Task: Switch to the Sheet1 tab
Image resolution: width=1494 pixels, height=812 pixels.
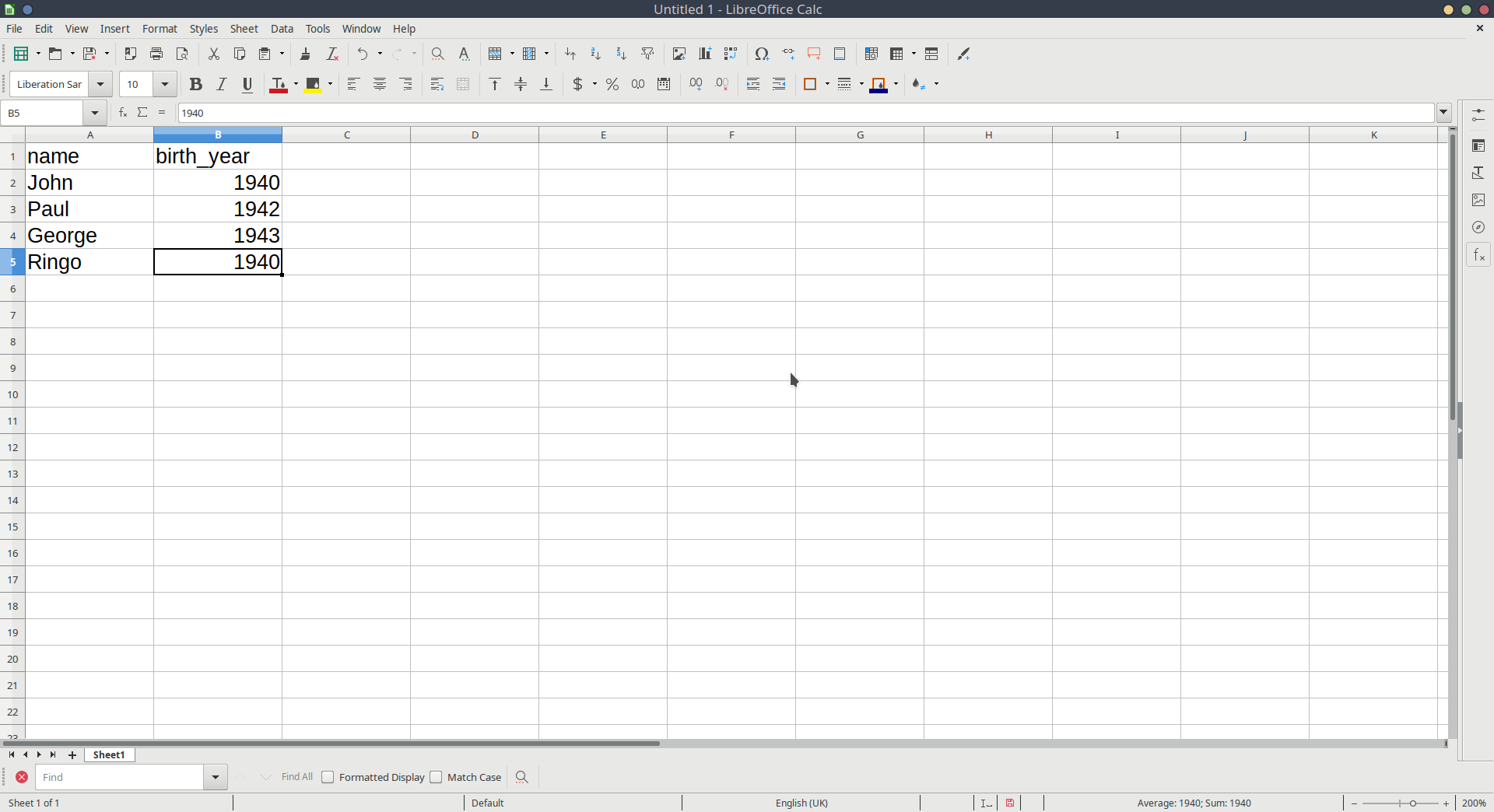Action: click(109, 754)
